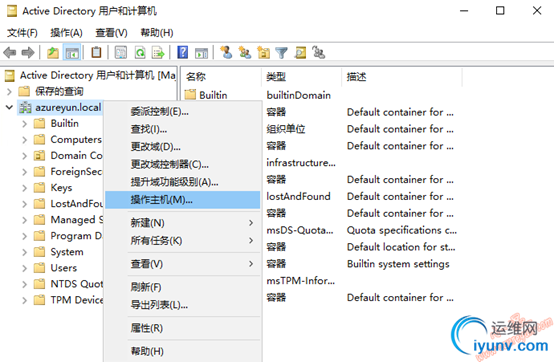The height and width of the screenshot is (362, 554).
Task: Open the 帮助(H) menu in menu bar
Action: [157, 33]
